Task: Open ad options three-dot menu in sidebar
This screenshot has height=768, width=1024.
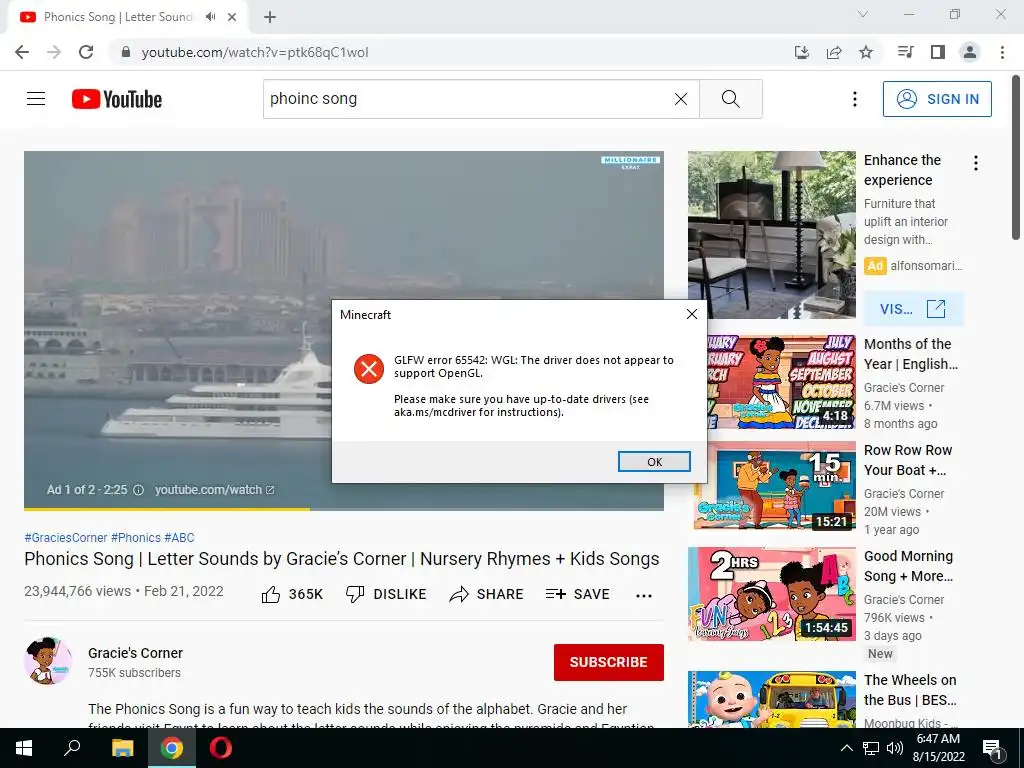Action: [x=976, y=163]
